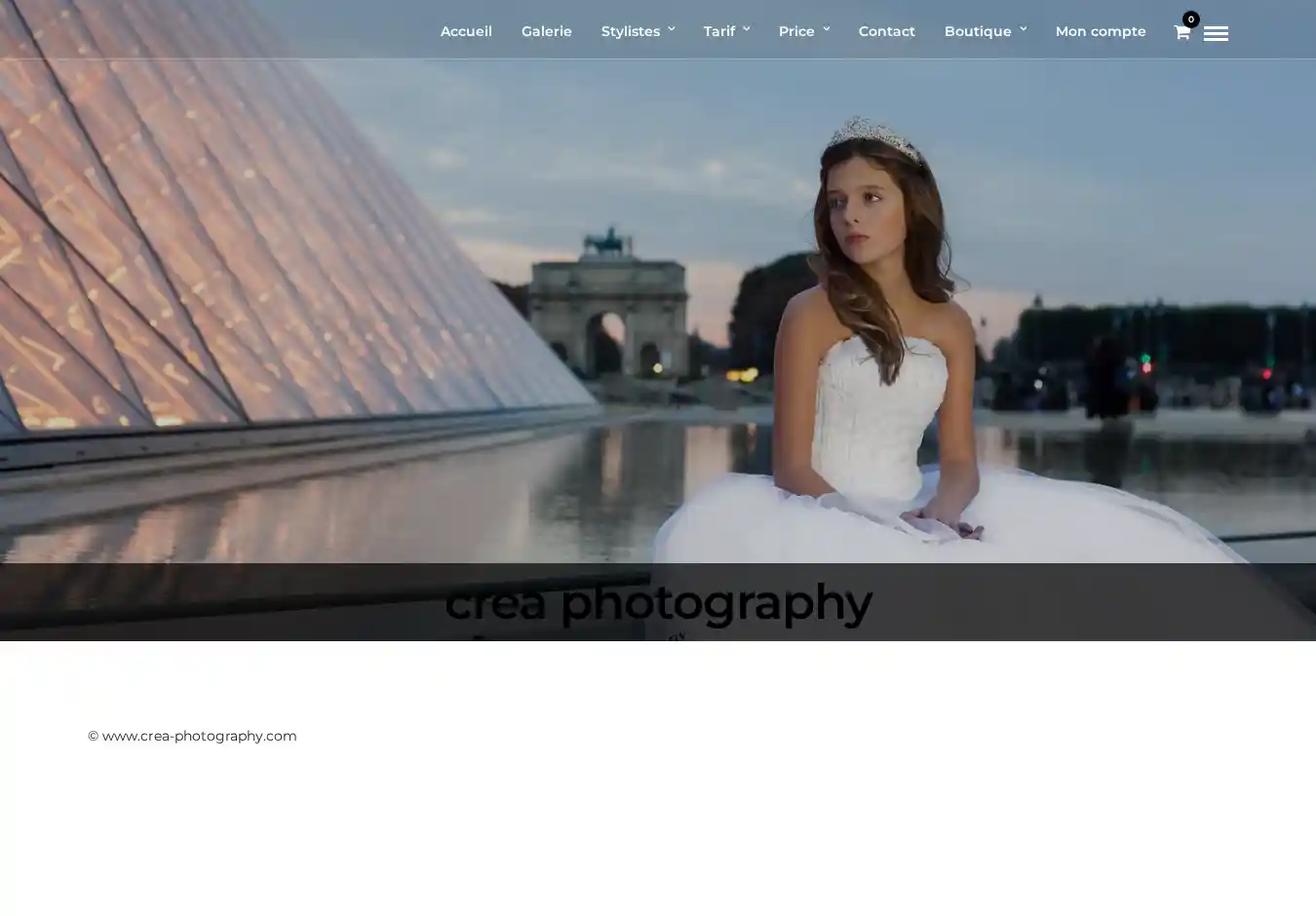Click the cart item count badge
1316x916 pixels.
coord(1190,19)
